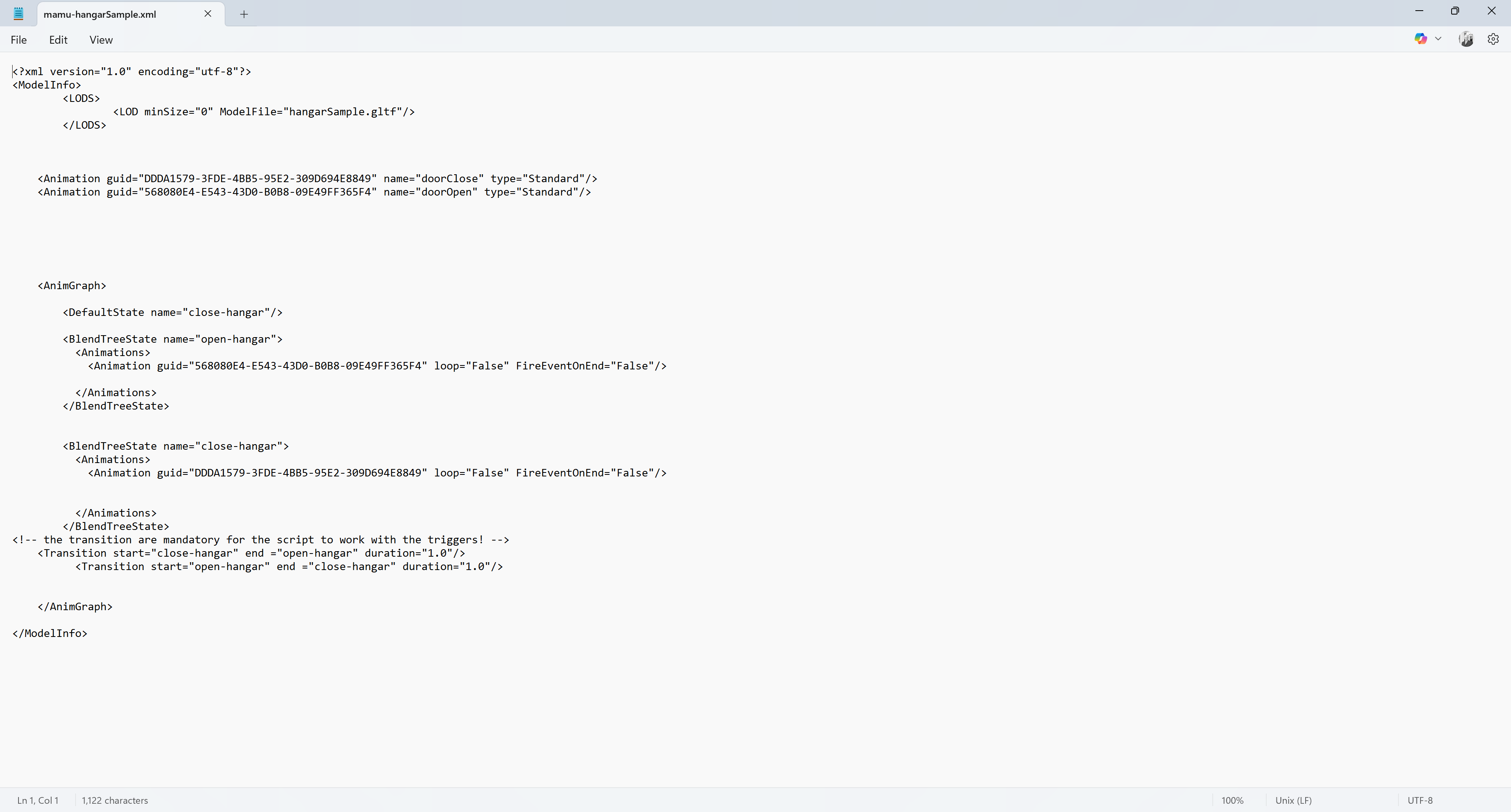Open the File menu
This screenshot has width=1511, height=812.
pos(19,40)
